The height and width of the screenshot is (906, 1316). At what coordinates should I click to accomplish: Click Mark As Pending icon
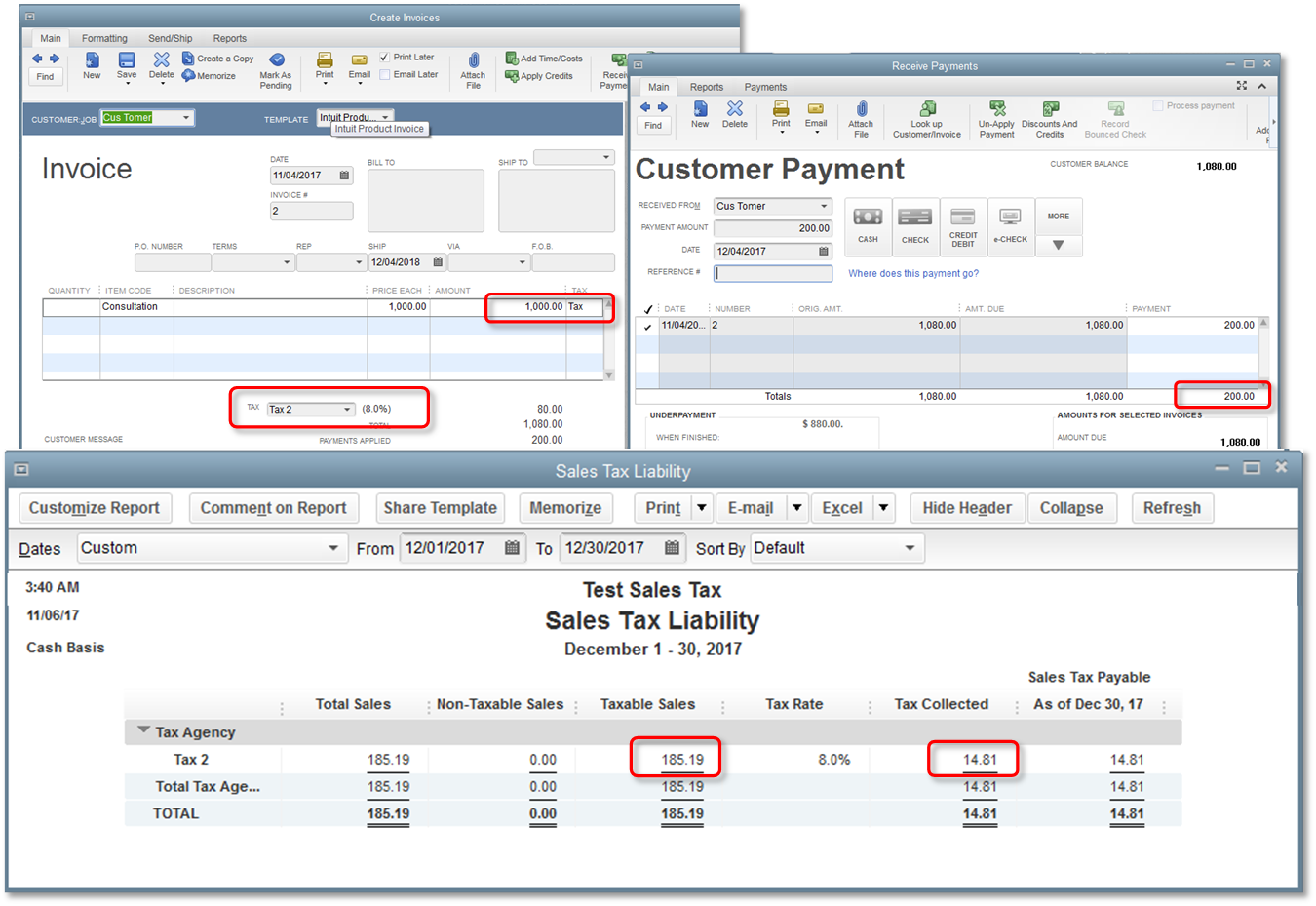277,60
